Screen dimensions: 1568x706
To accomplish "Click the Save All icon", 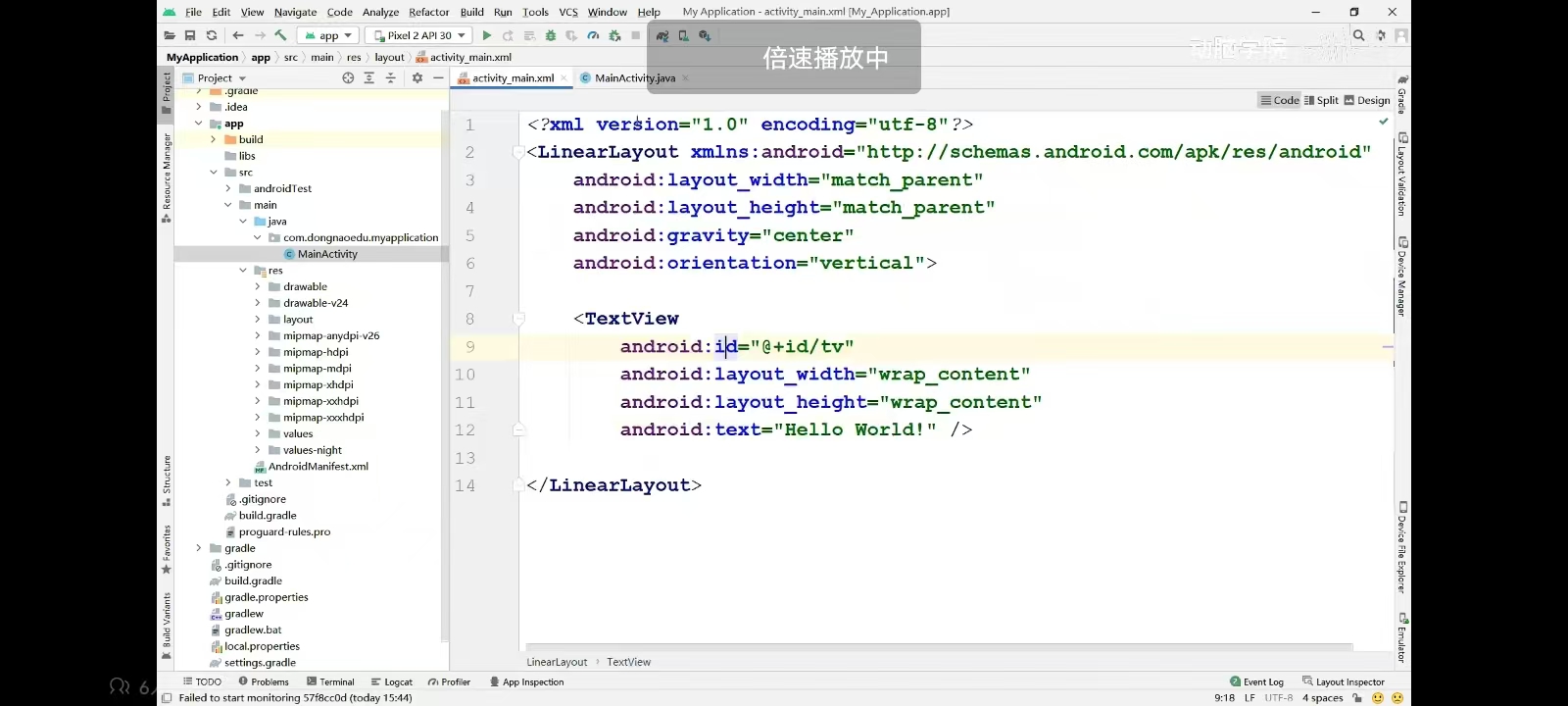I will (190, 35).
